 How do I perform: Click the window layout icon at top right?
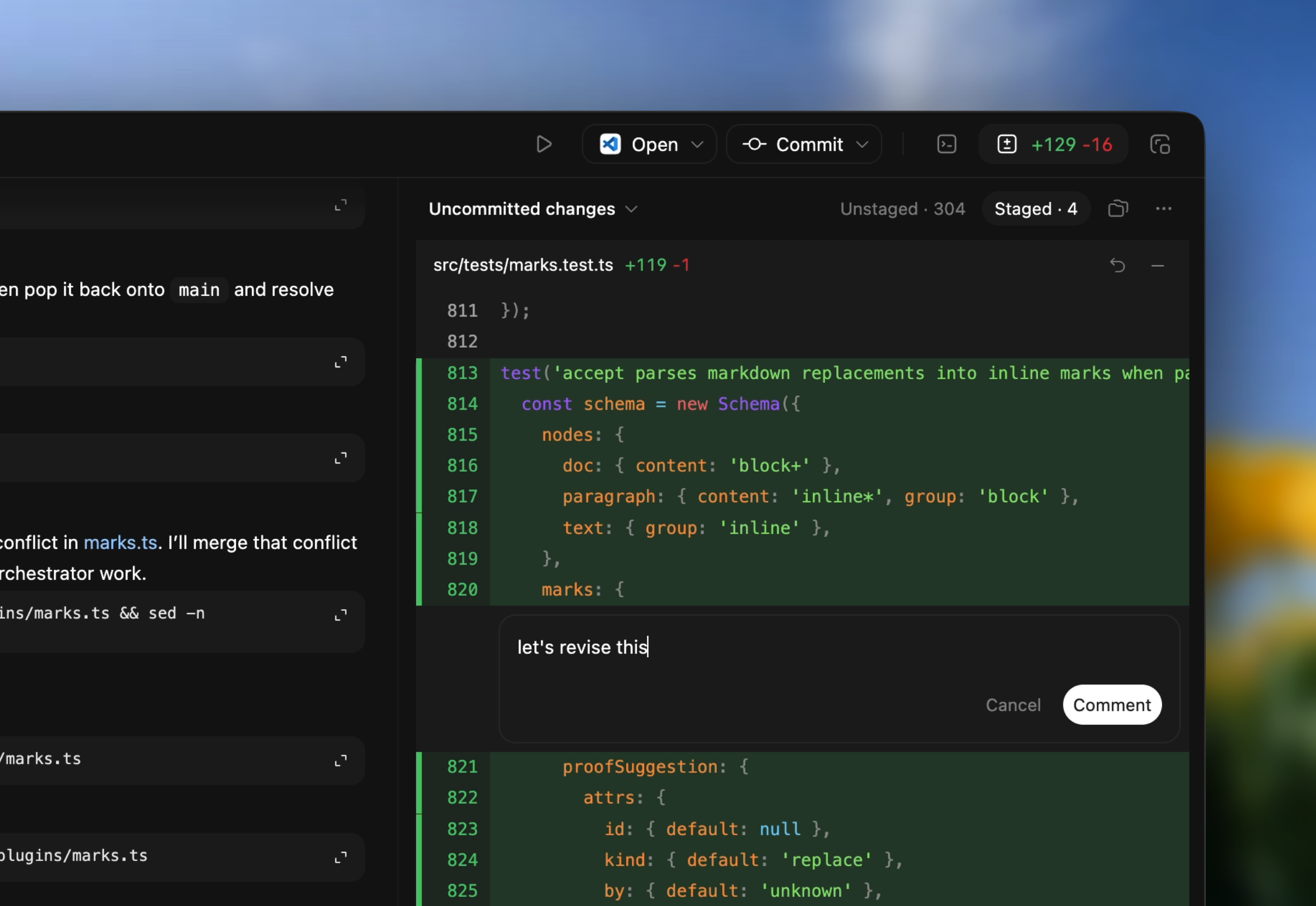pos(1160,144)
